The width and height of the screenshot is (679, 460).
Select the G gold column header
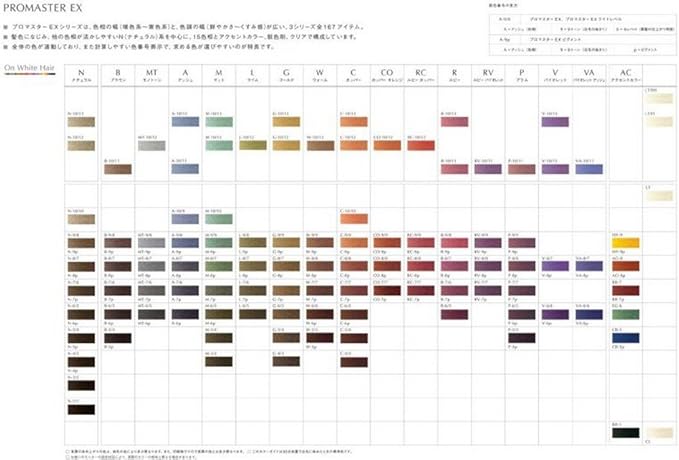tap(286, 75)
